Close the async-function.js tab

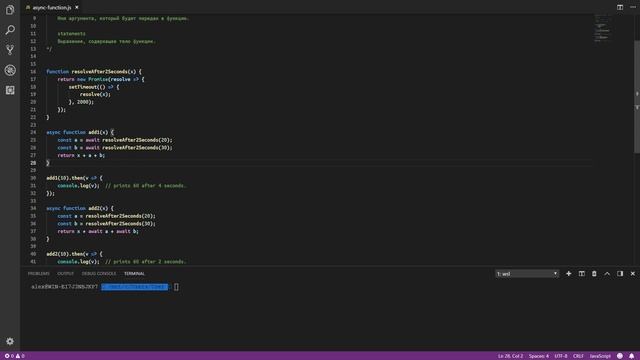pos(77,7)
